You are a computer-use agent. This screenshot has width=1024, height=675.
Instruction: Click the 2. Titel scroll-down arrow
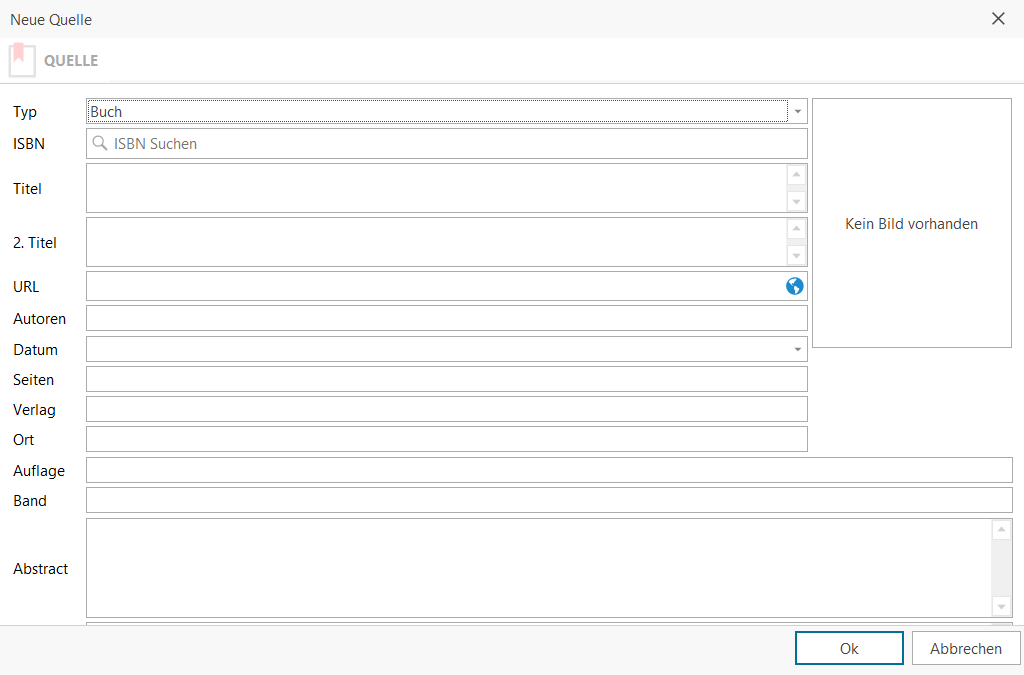797,256
